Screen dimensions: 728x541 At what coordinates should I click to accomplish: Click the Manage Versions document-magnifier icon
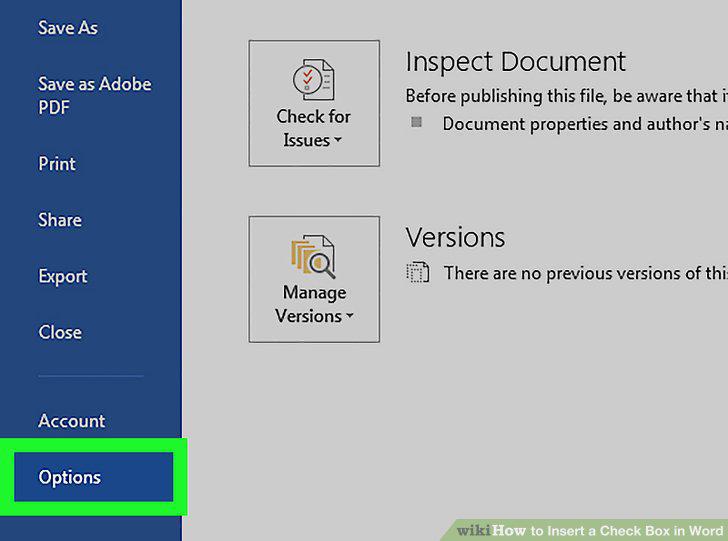[313, 256]
